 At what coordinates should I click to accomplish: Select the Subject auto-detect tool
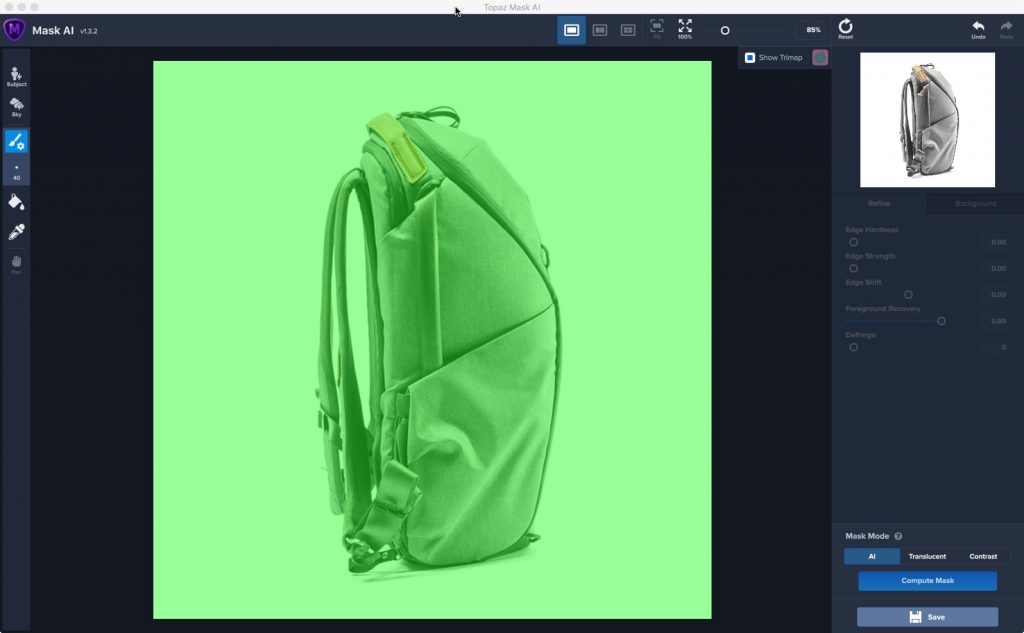click(16, 76)
